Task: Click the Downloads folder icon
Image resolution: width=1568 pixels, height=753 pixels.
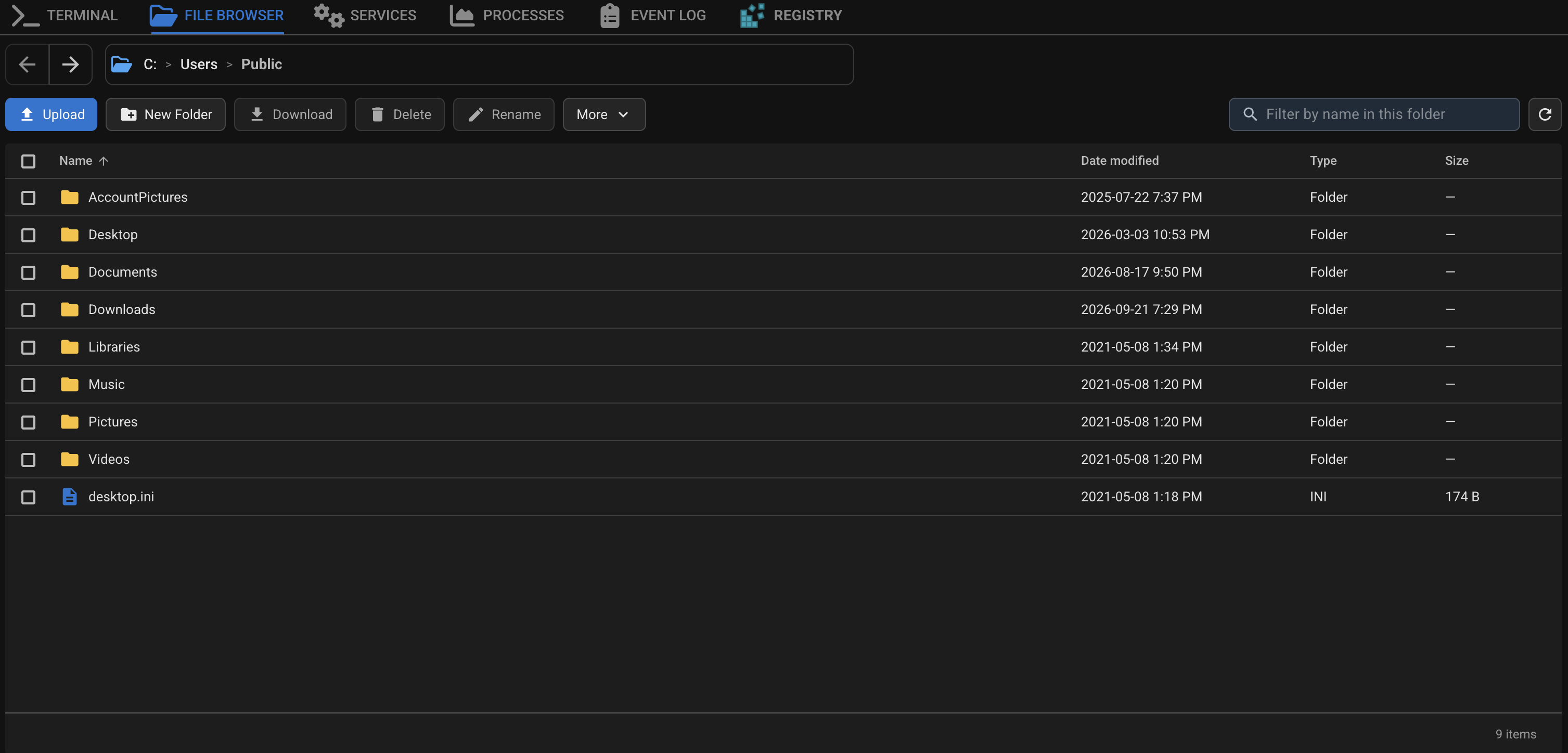Action: tap(69, 309)
